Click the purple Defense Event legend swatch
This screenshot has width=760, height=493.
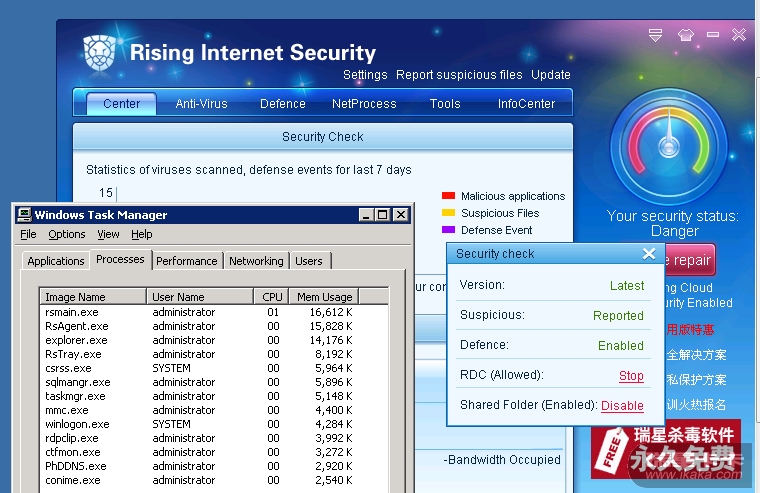tap(448, 229)
